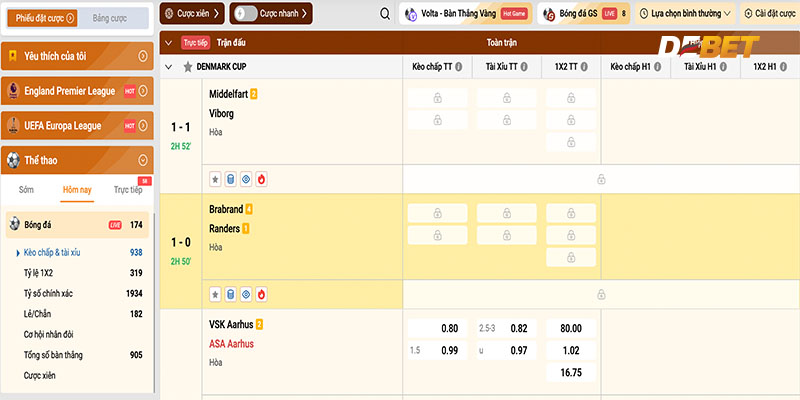The image size is (800, 400).
Task: Toggle the Cược nhanh quick bet switch
Action: point(243,14)
